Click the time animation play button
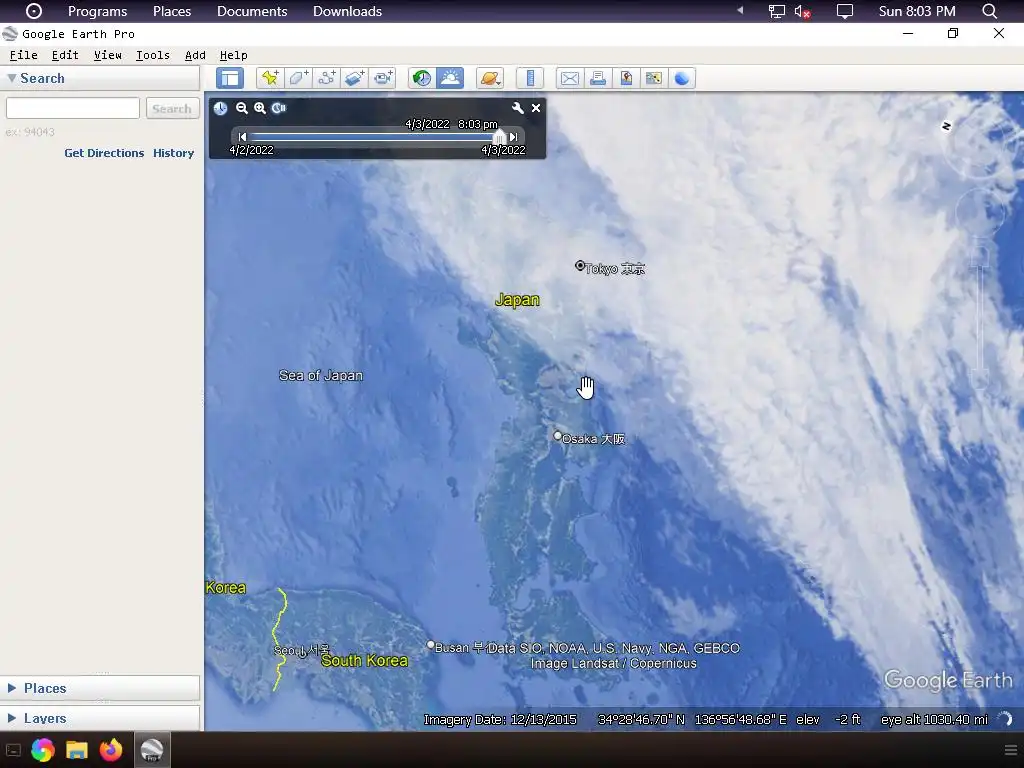The width and height of the screenshot is (1024, 768). 279,108
